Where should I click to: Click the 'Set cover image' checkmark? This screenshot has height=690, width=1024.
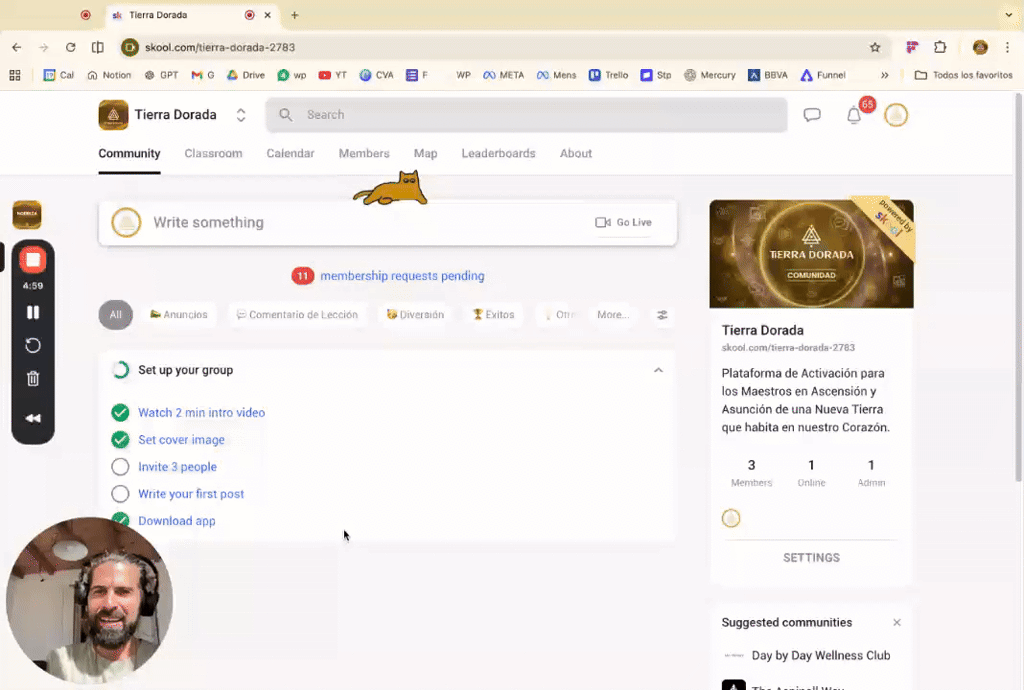(120, 440)
